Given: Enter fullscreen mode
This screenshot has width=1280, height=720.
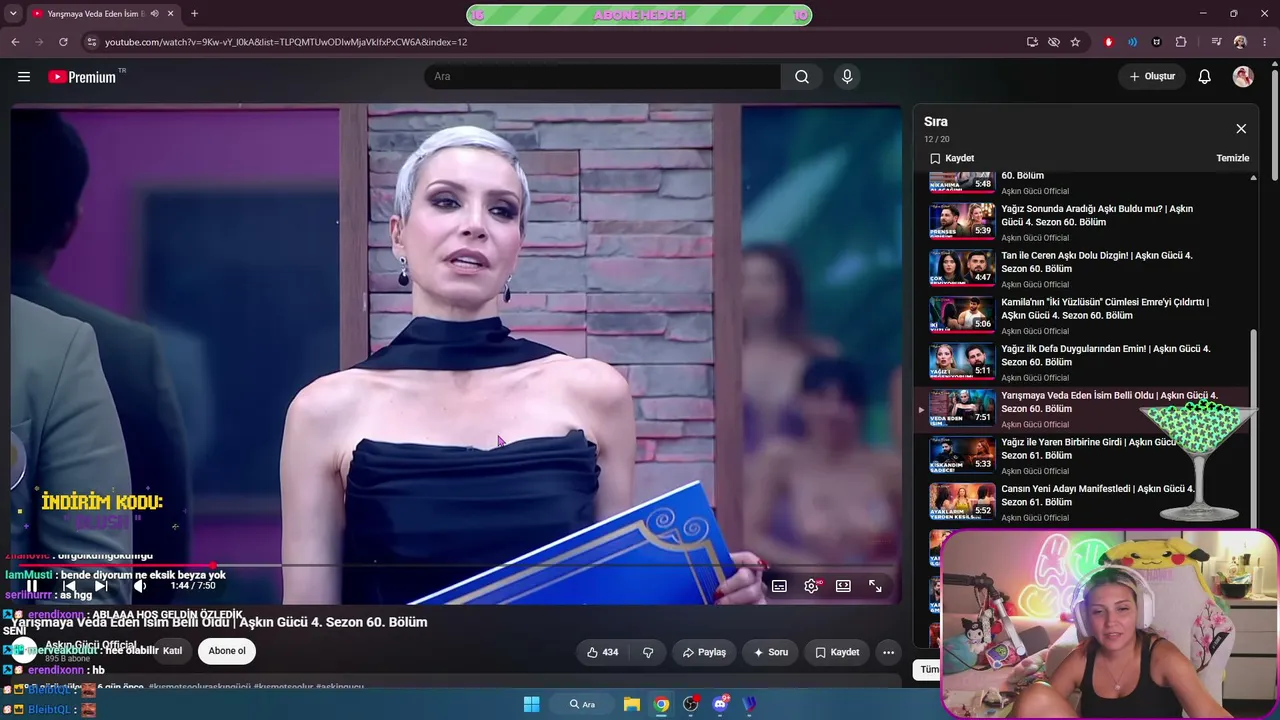Looking at the screenshot, I should tap(875, 586).
